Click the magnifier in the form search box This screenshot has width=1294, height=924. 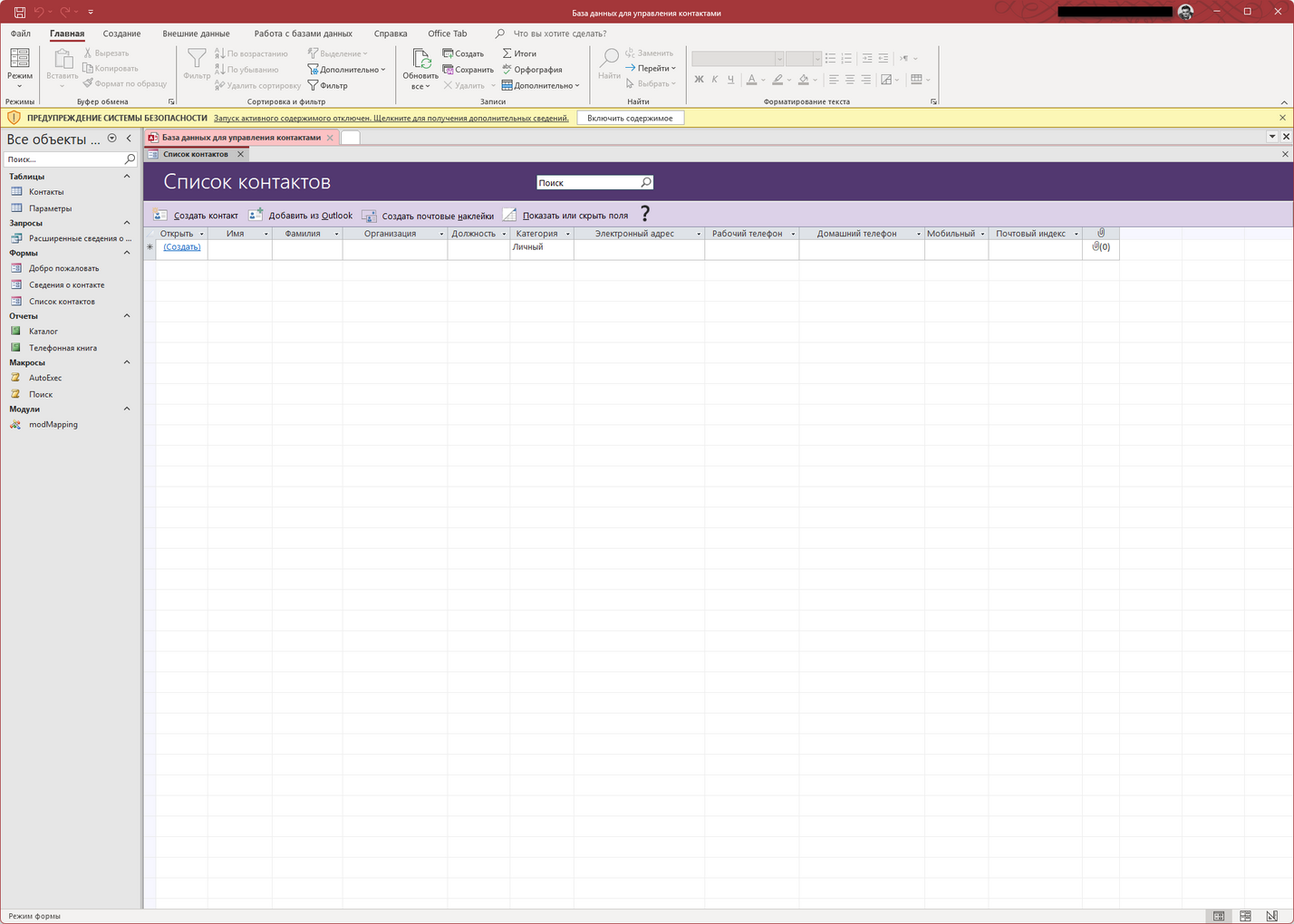(x=646, y=183)
